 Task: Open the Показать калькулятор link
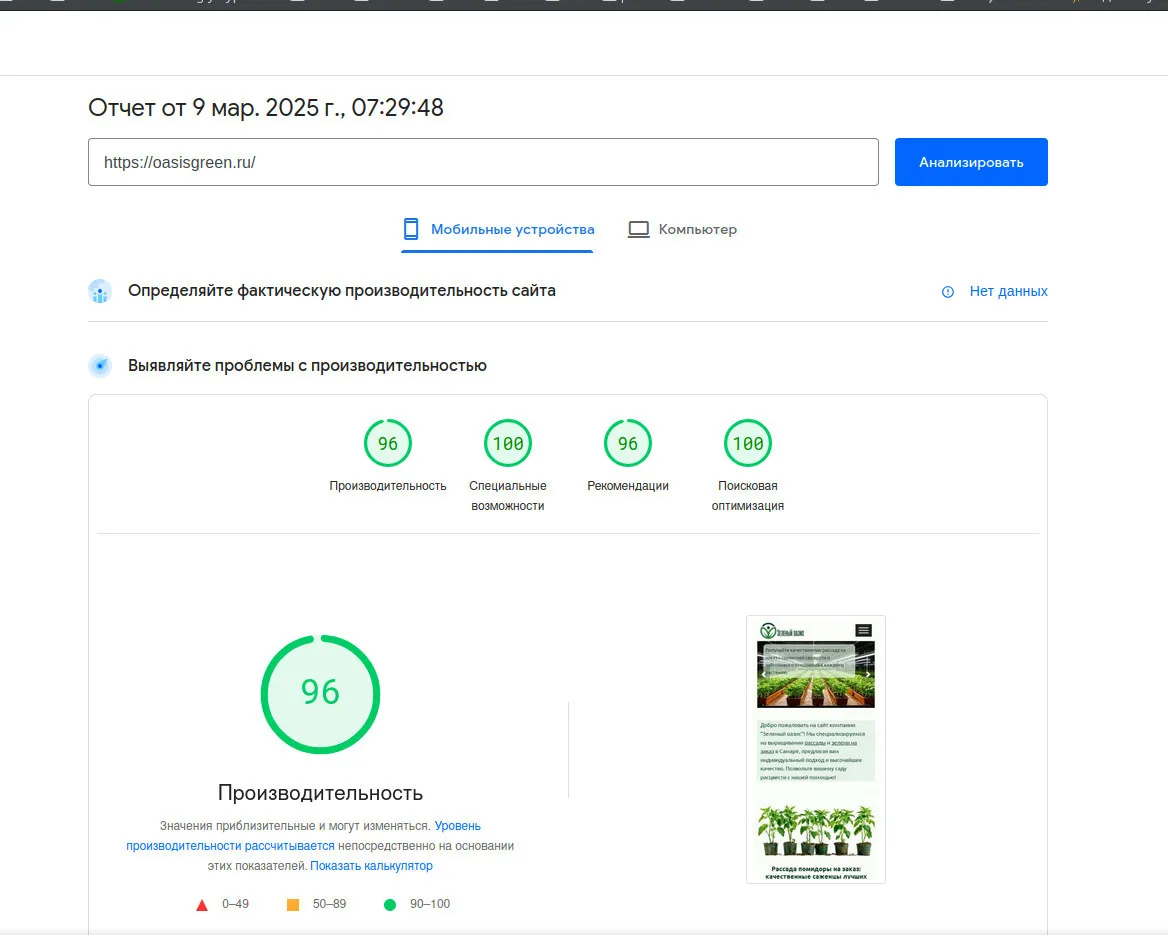(371, 866)
